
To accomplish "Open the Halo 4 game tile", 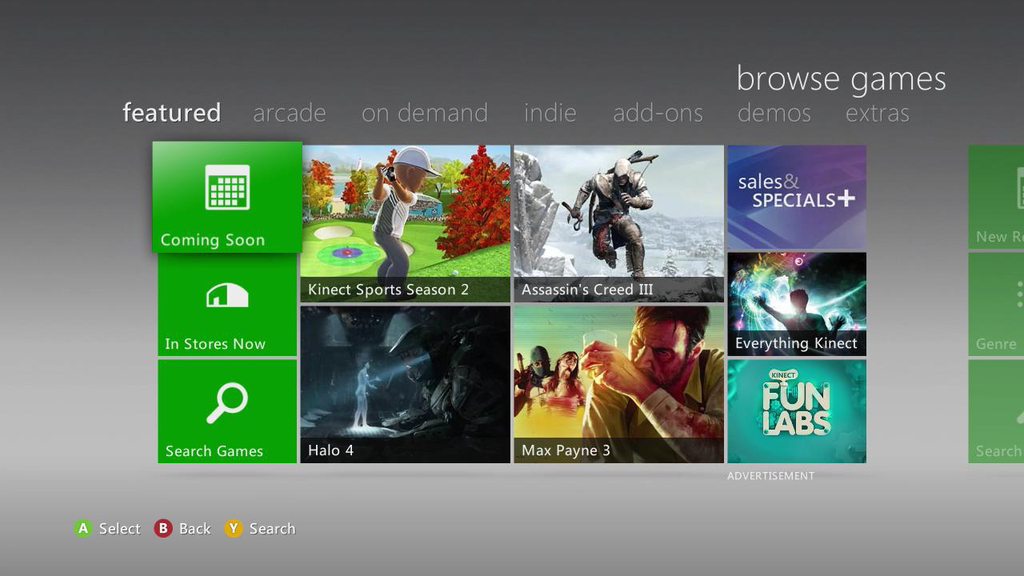I will [406, 385].
